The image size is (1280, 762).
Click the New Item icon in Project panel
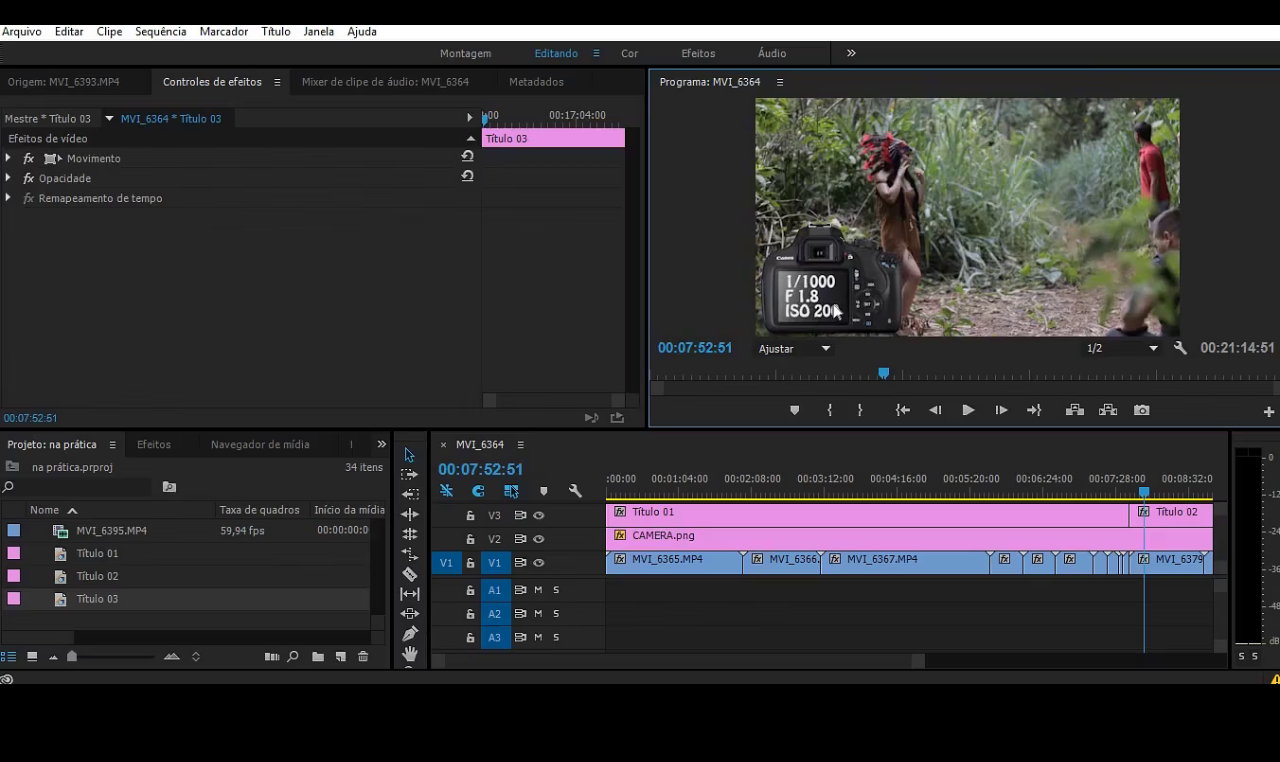[x=341, y=657]
